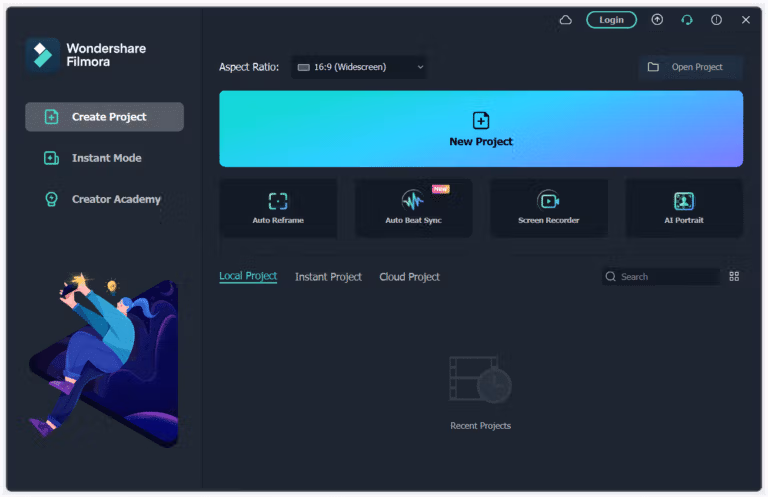This screenshot has width=768, height=497.
Task: Close the Filmora startup window
Action: click(x=745, y=20)
